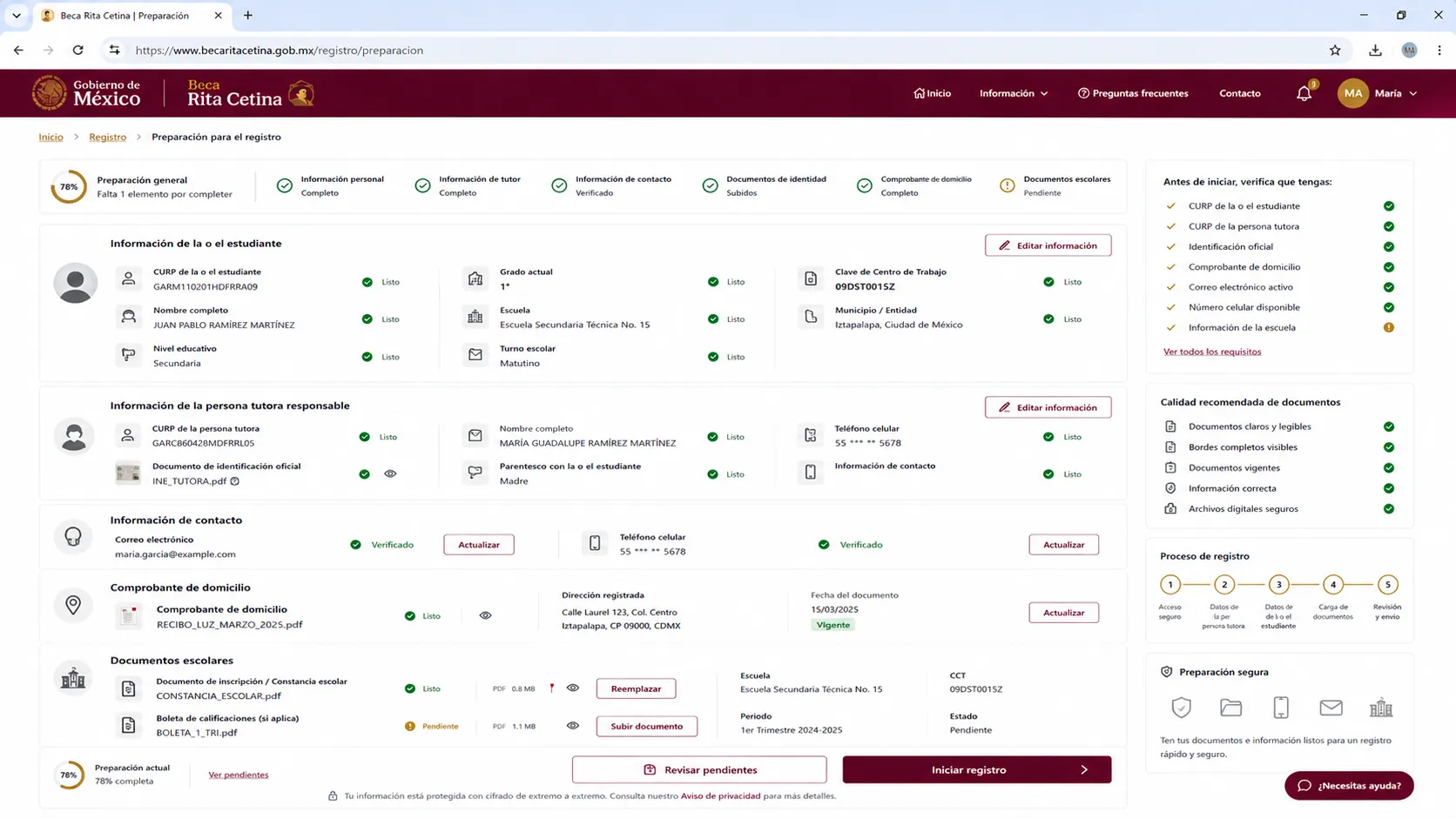Update the Comprobante de domicilio
The height and width of the screenshot is (819, 1456).
(x=1063, y=613)
